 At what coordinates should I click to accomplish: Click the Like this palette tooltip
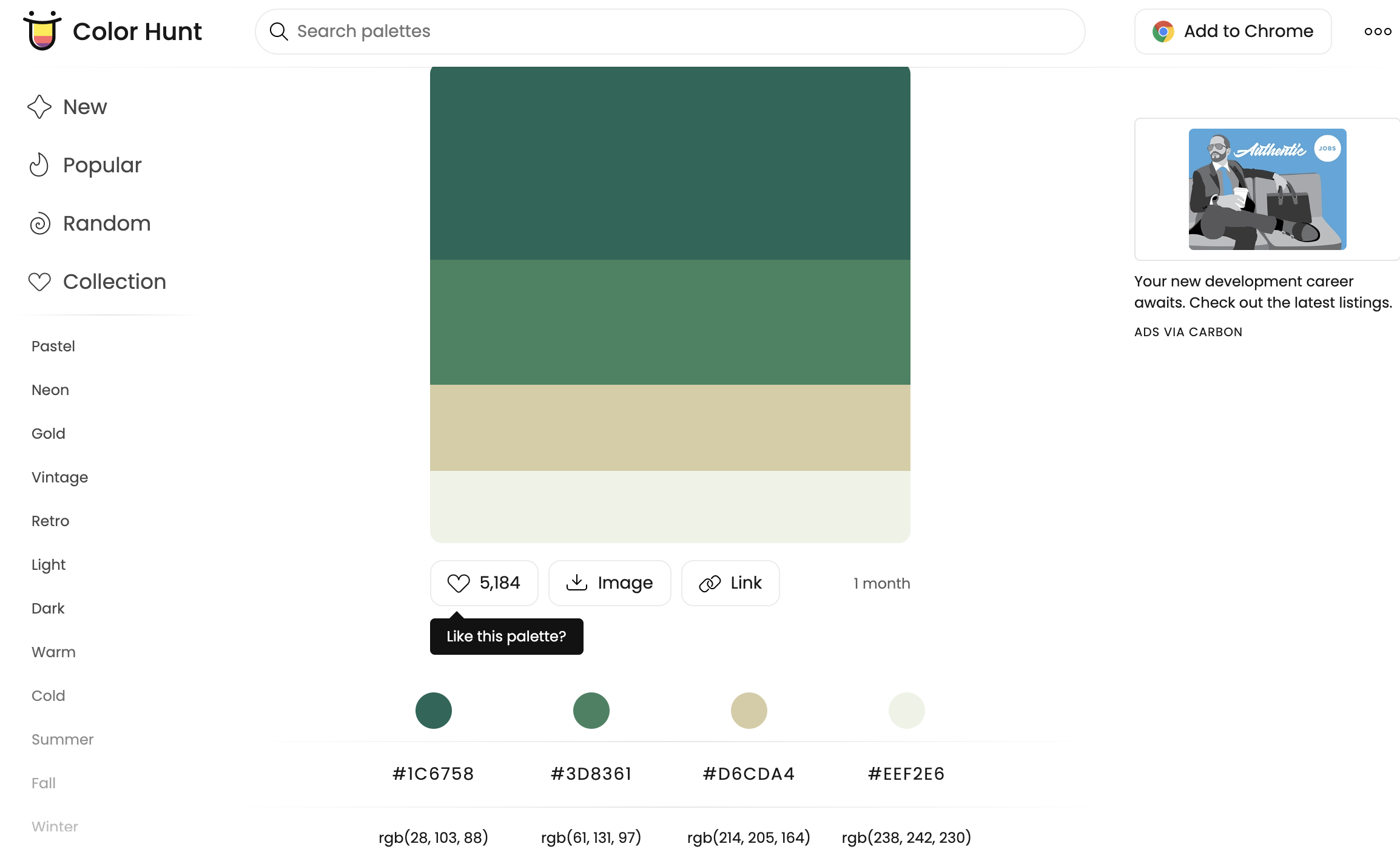506,637
